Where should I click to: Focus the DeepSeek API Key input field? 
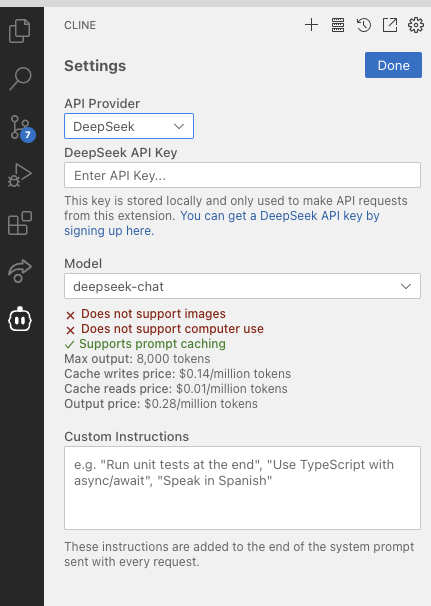coord(242,175)
